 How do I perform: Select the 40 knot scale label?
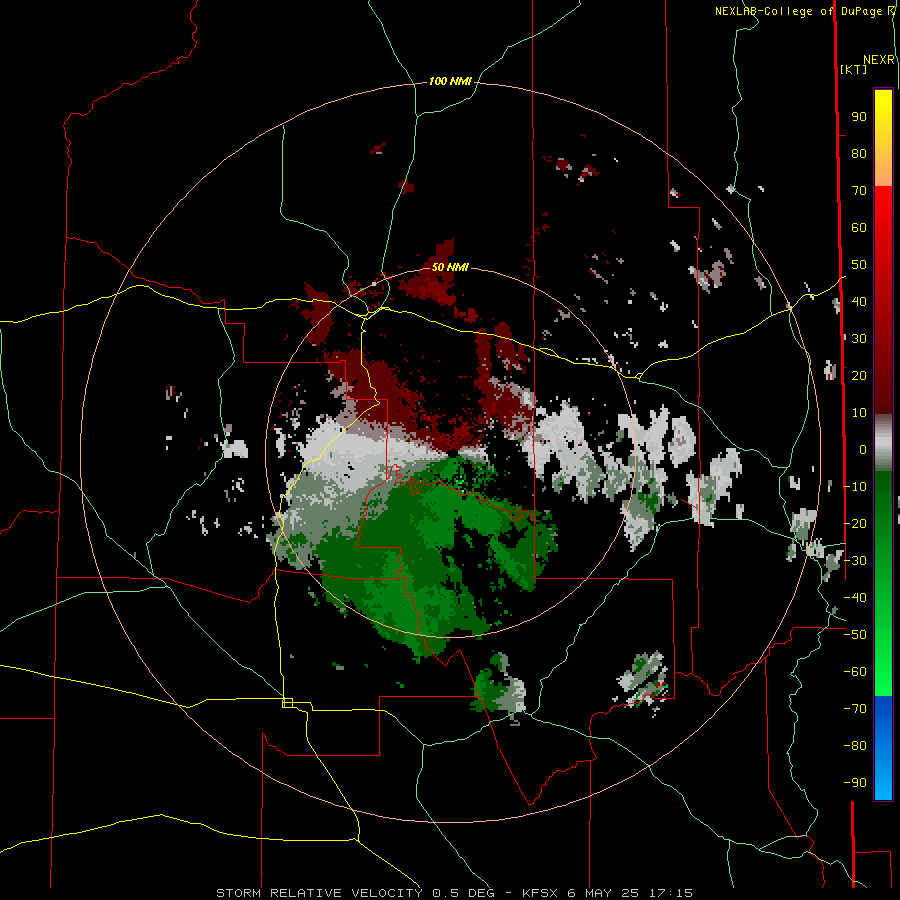tap(859, 302)
